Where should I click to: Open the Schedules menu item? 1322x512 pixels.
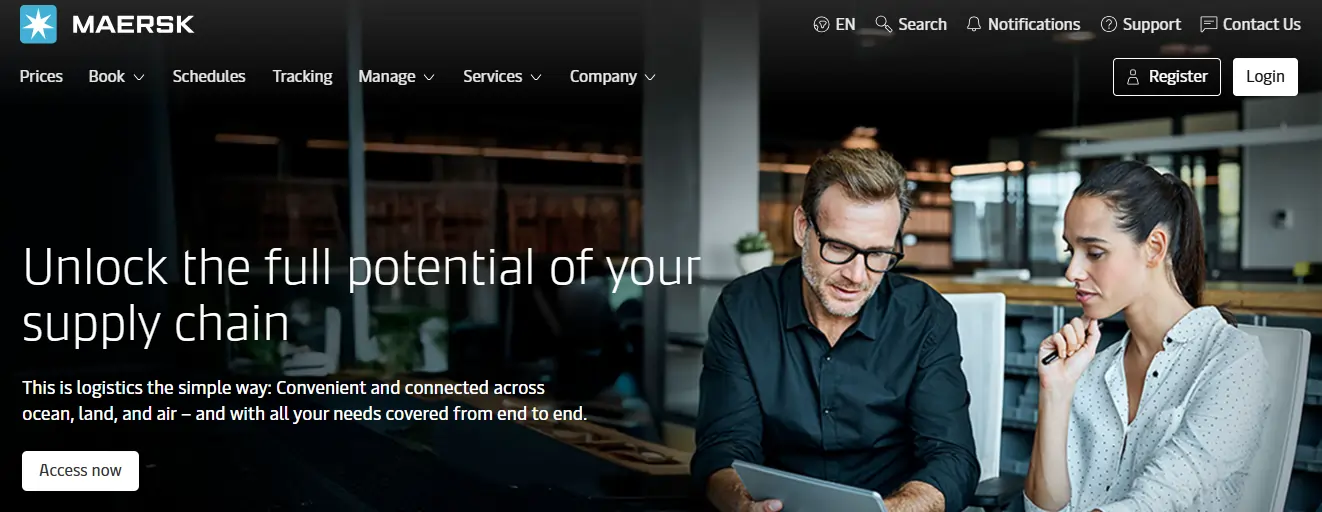pyautogui.click(x=209, y=77)
